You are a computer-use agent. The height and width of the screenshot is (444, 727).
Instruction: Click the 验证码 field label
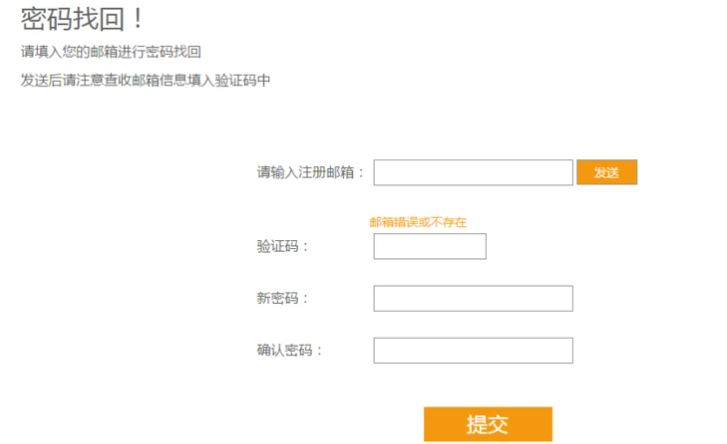pos(283,246)
